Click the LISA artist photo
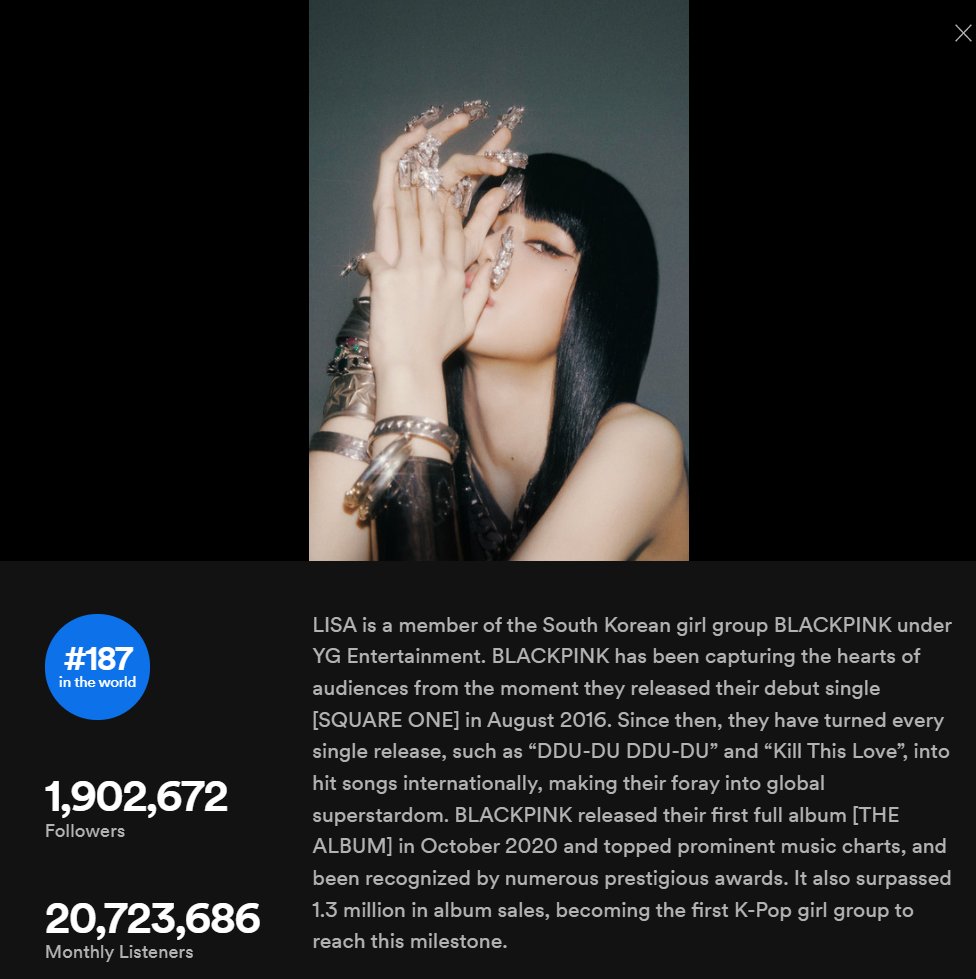This screenshot has width=976, height=979. point(499,280)
